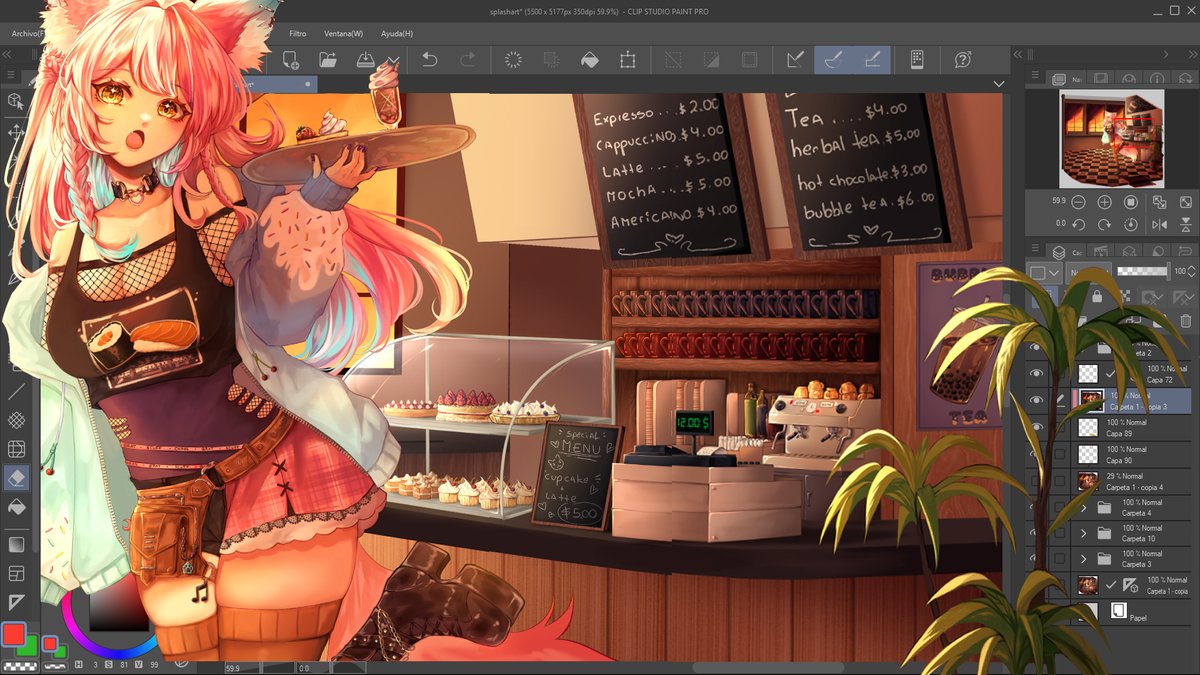The width and height of the screenshot is (1200, 675).
Task: Toggle visibility of Capa 89
Action: pos(1037,426)
